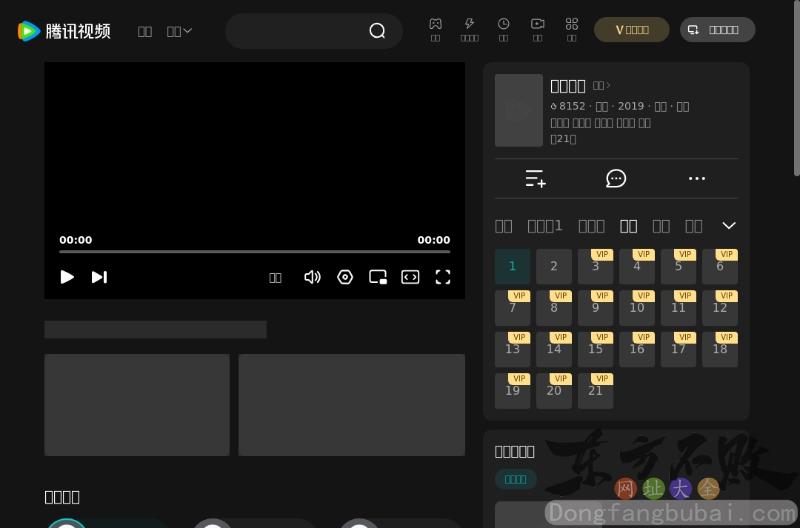Open the game controller icon in header

pos(435,24)
